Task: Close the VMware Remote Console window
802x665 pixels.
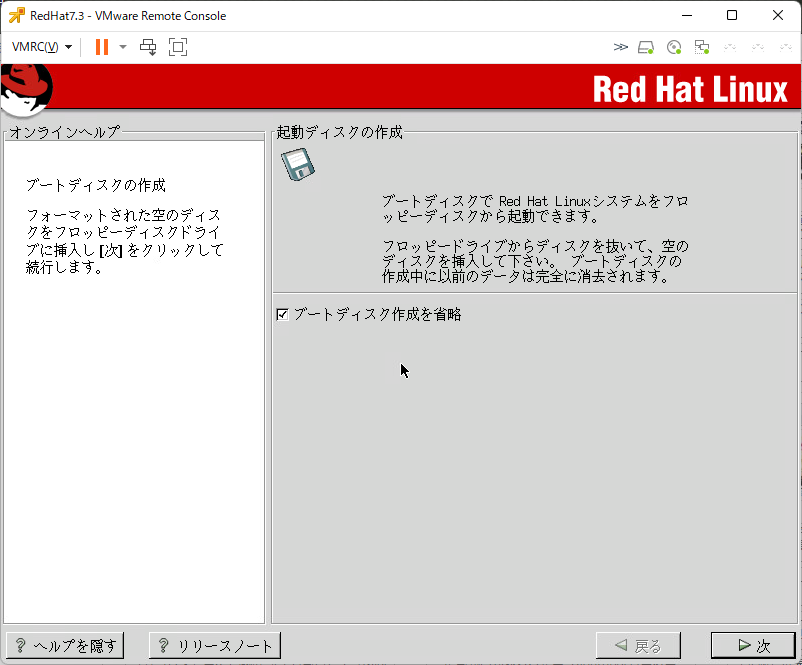Action: [777, 15]
